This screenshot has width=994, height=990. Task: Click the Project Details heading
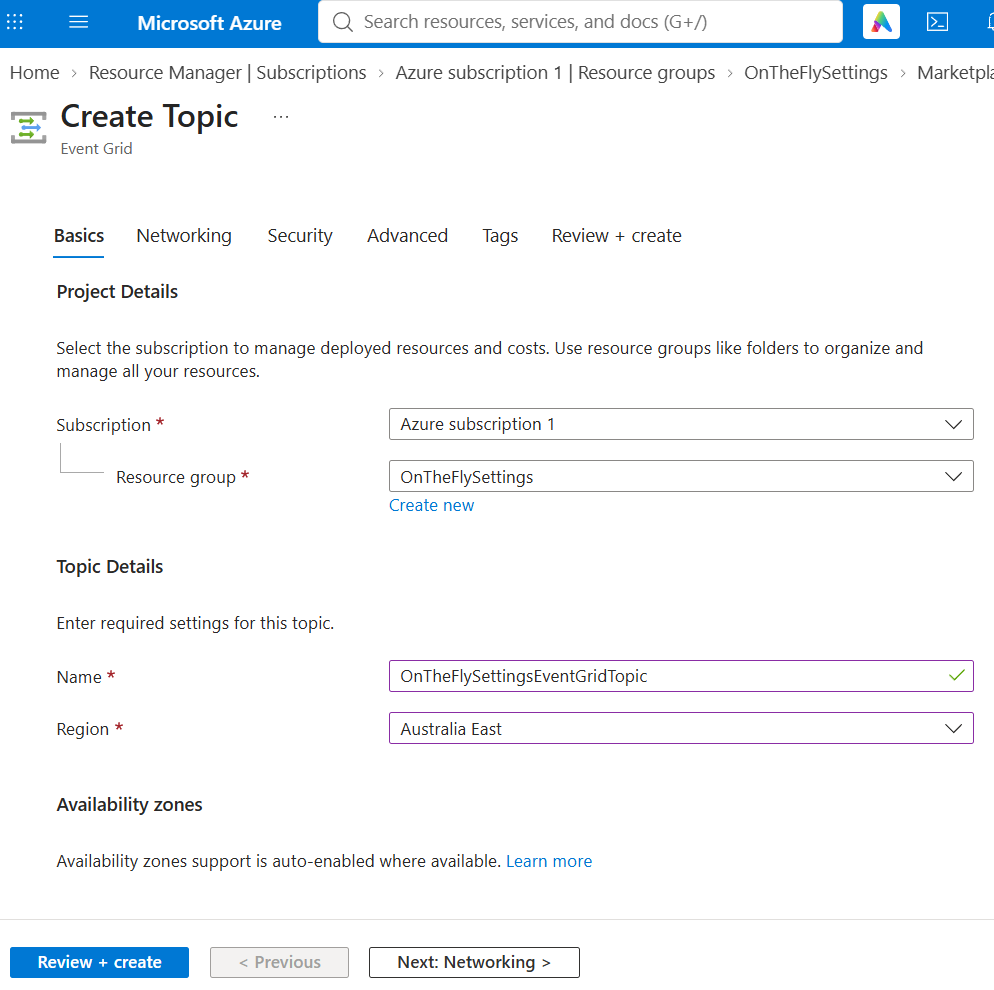pyautogui.click(x=117, y=292)
